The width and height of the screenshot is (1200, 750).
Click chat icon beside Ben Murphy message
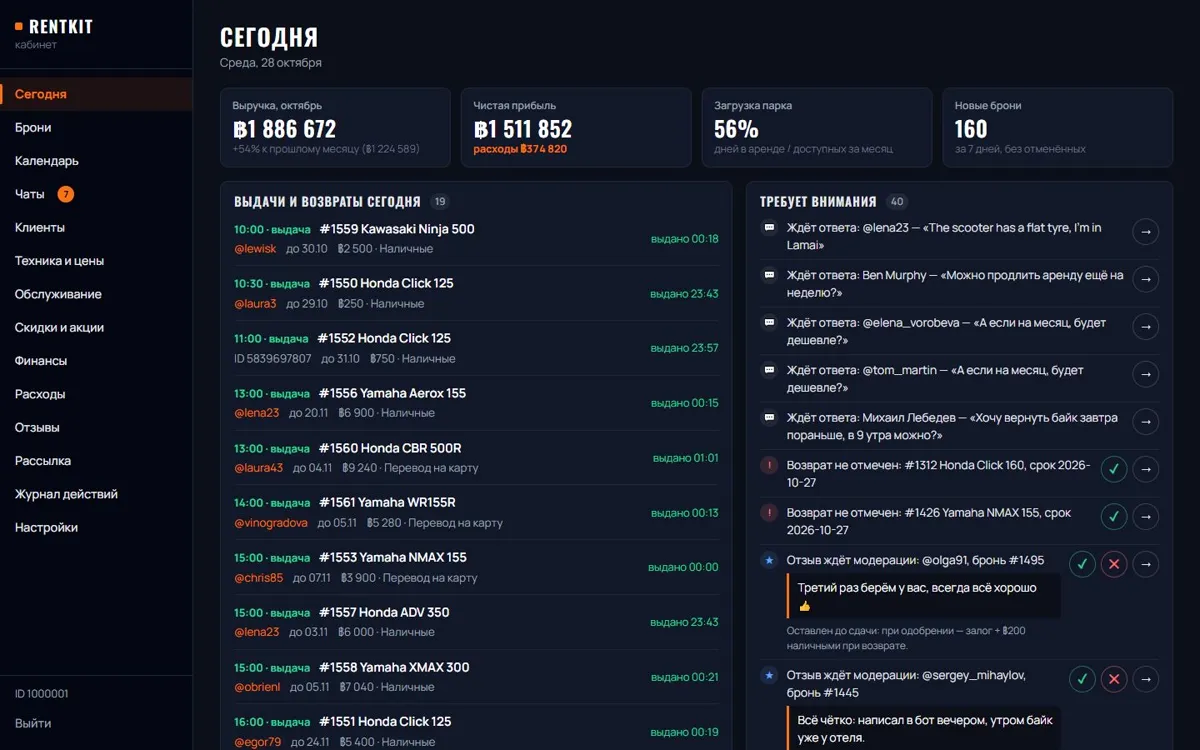[x=769, y=275]
